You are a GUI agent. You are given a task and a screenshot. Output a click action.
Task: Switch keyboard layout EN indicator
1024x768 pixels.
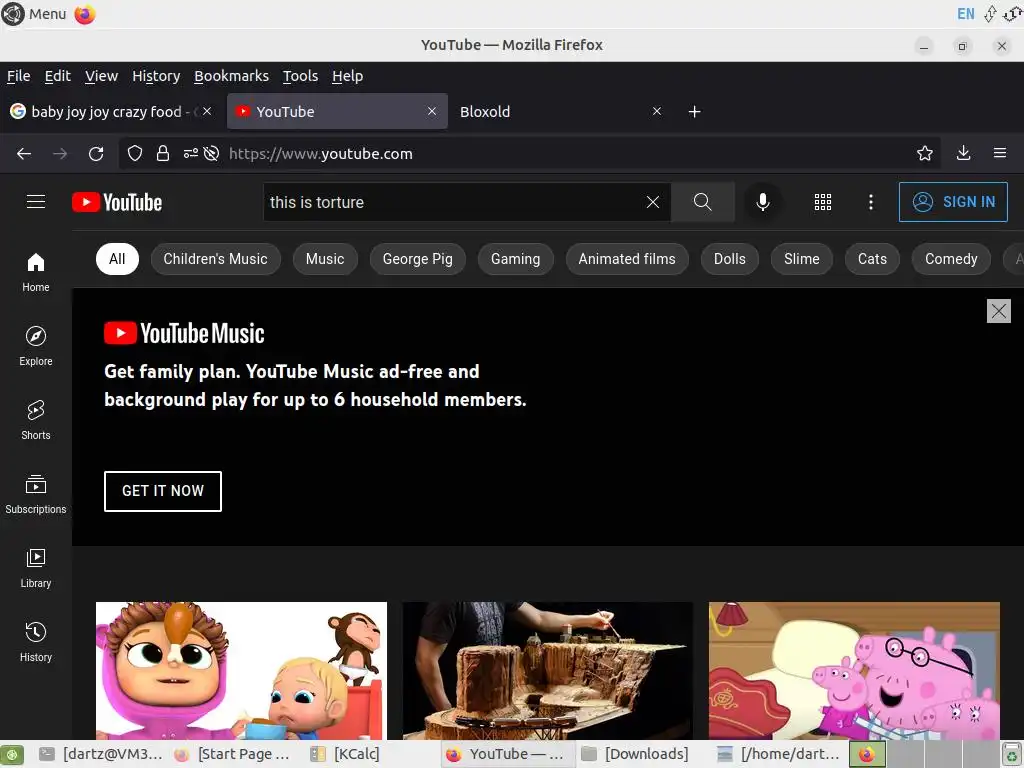[965, 14]
